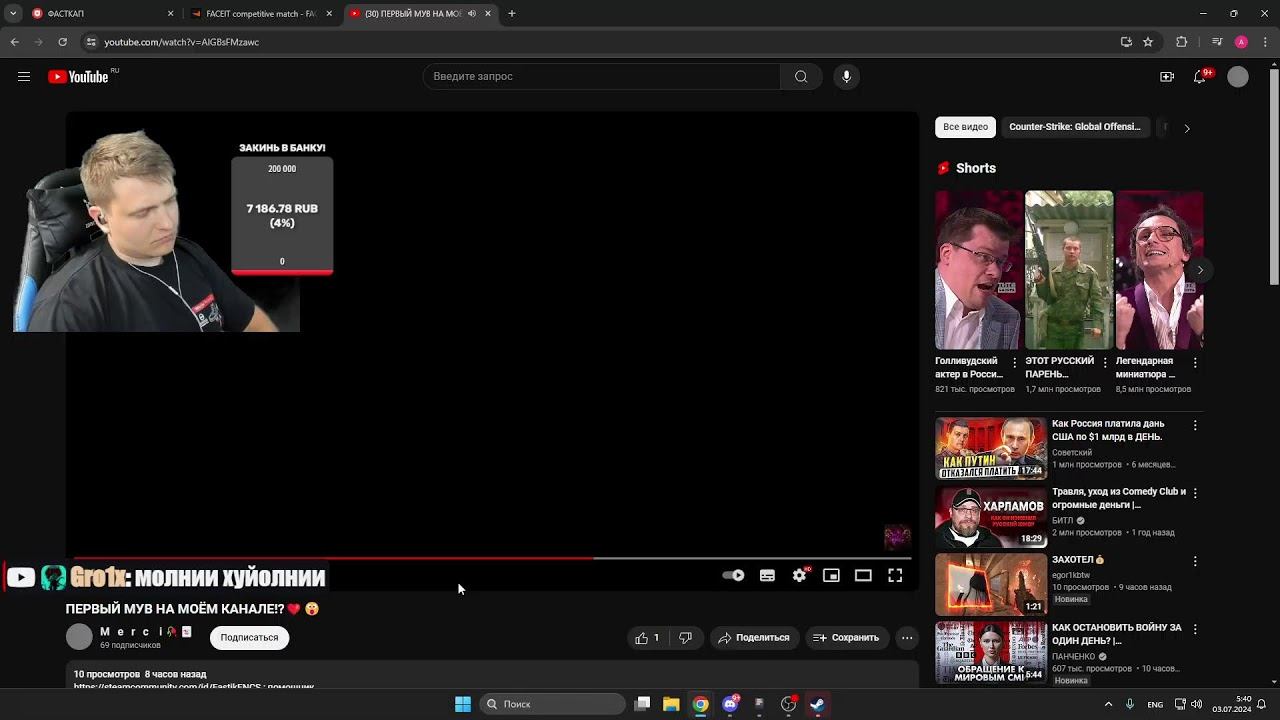Screen dimensions: 1280x720
Task: Click the taskbar Поиск search box
Action: 553,704
